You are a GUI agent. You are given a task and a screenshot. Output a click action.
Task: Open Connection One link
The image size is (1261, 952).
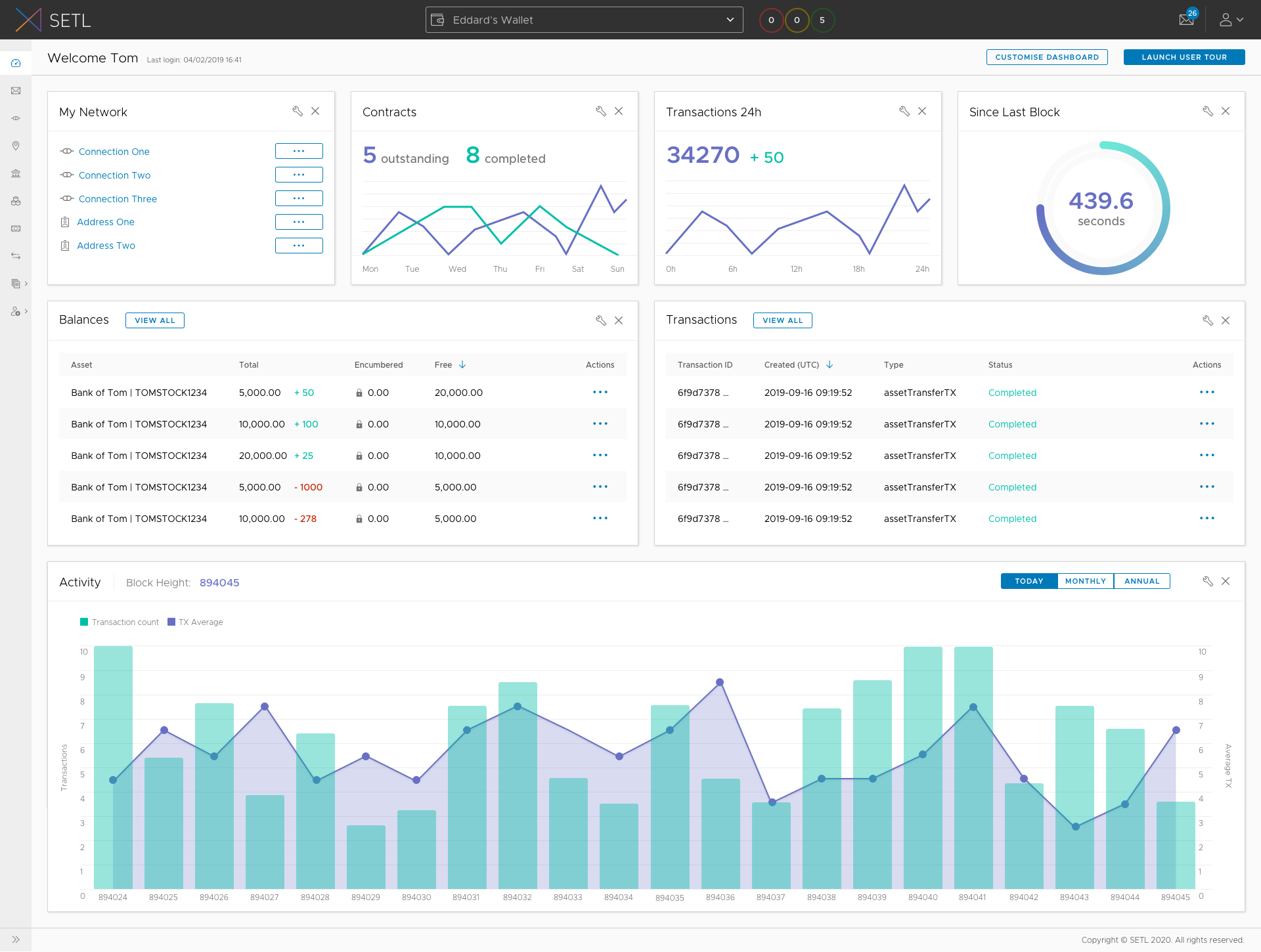point(114,152)
